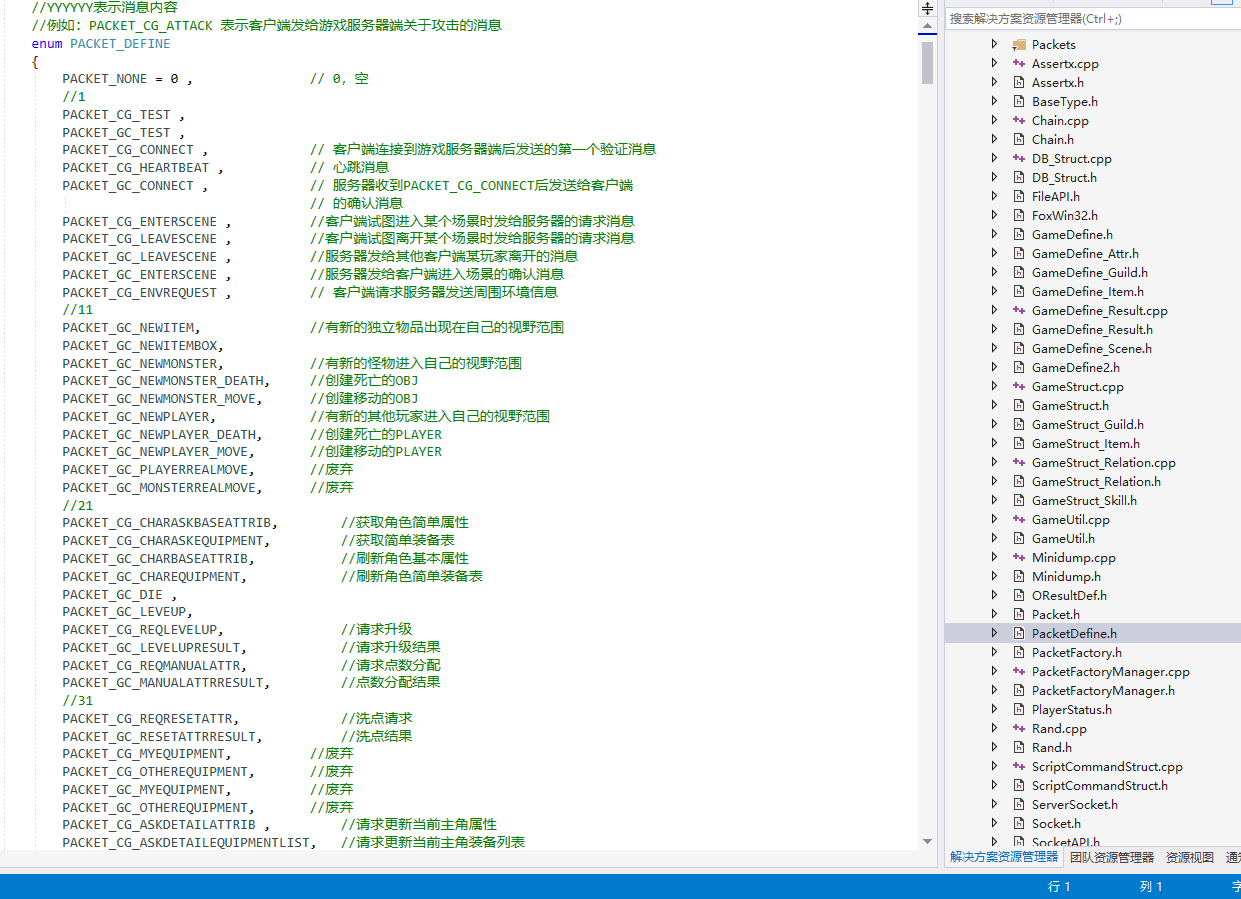Click the PacketFactory.h header icon
Viewport: 1241px width, 899px height.
pyautogui.click(x=1019, y=653)
